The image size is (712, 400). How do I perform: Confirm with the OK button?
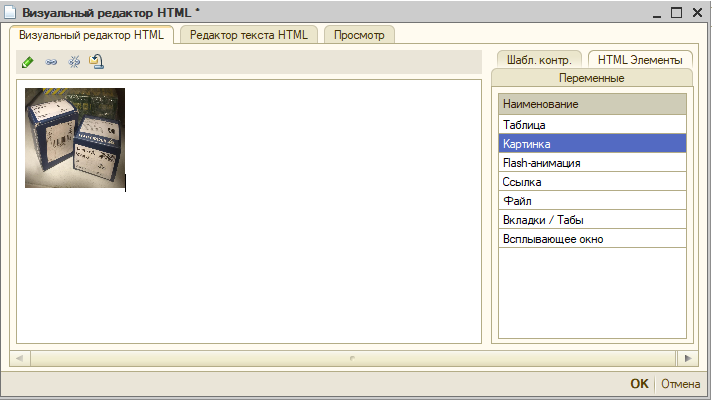tap(639, 384)
